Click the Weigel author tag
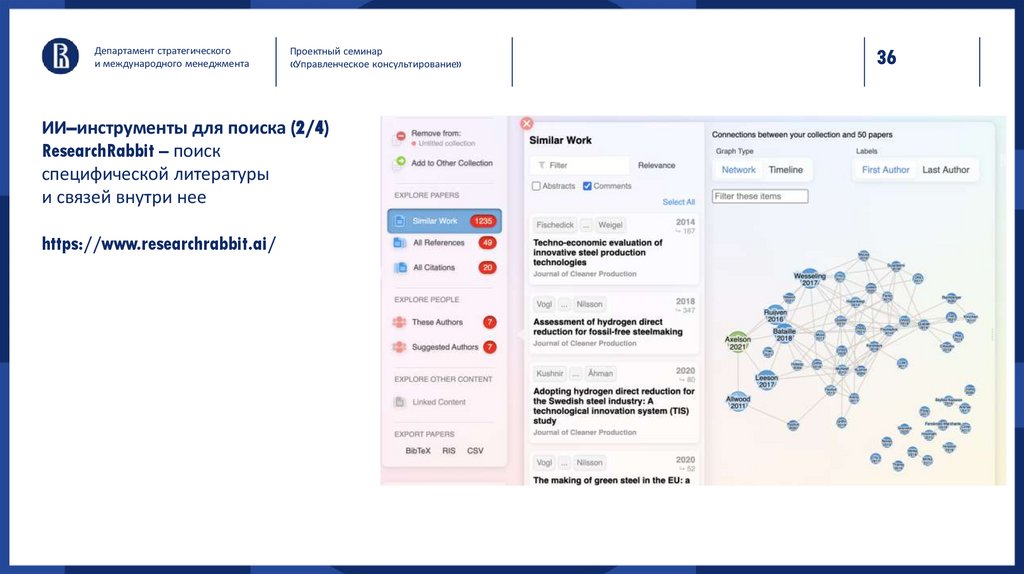This screenshot has height=574, width=1024. [x=610, y=225]
